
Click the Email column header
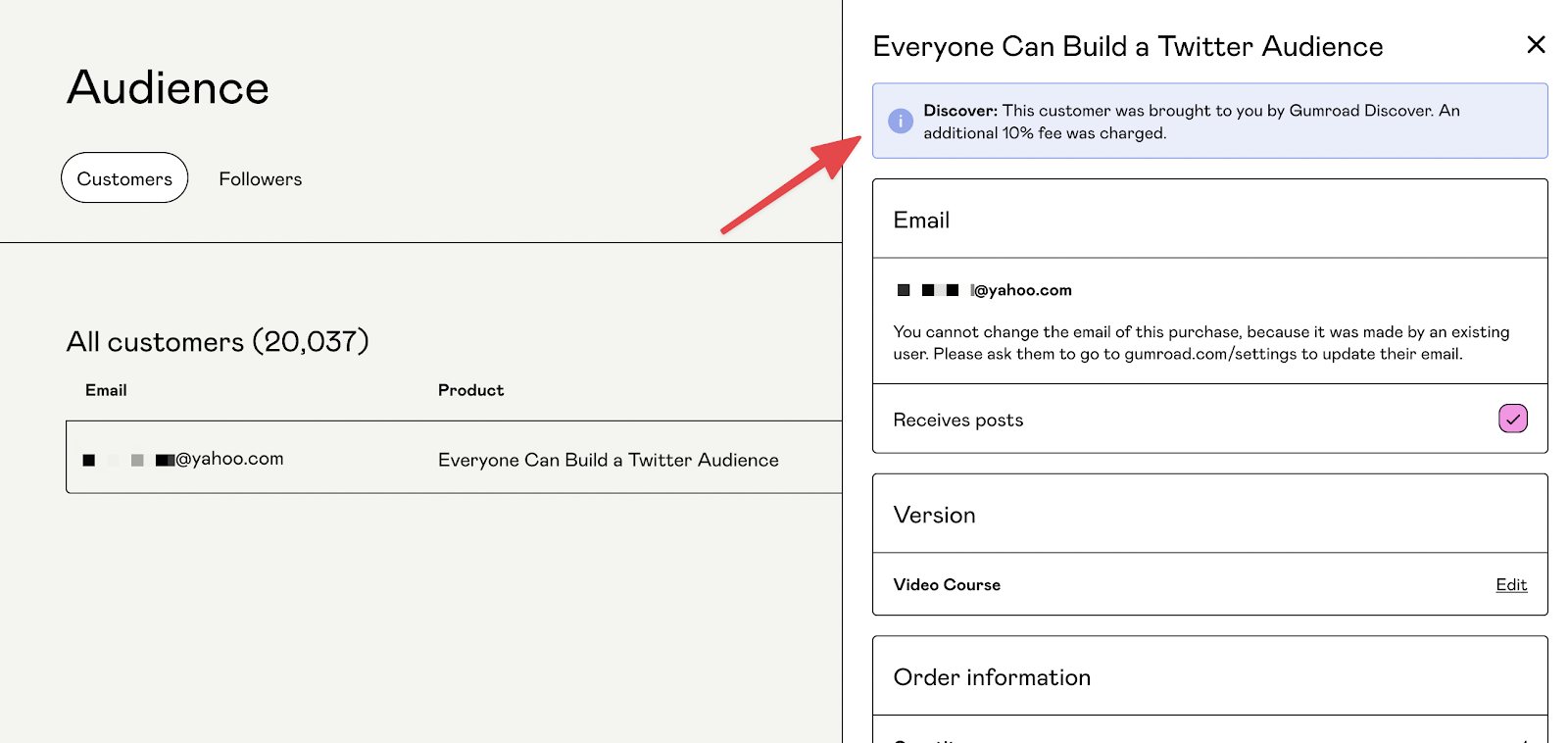(106, 390)
